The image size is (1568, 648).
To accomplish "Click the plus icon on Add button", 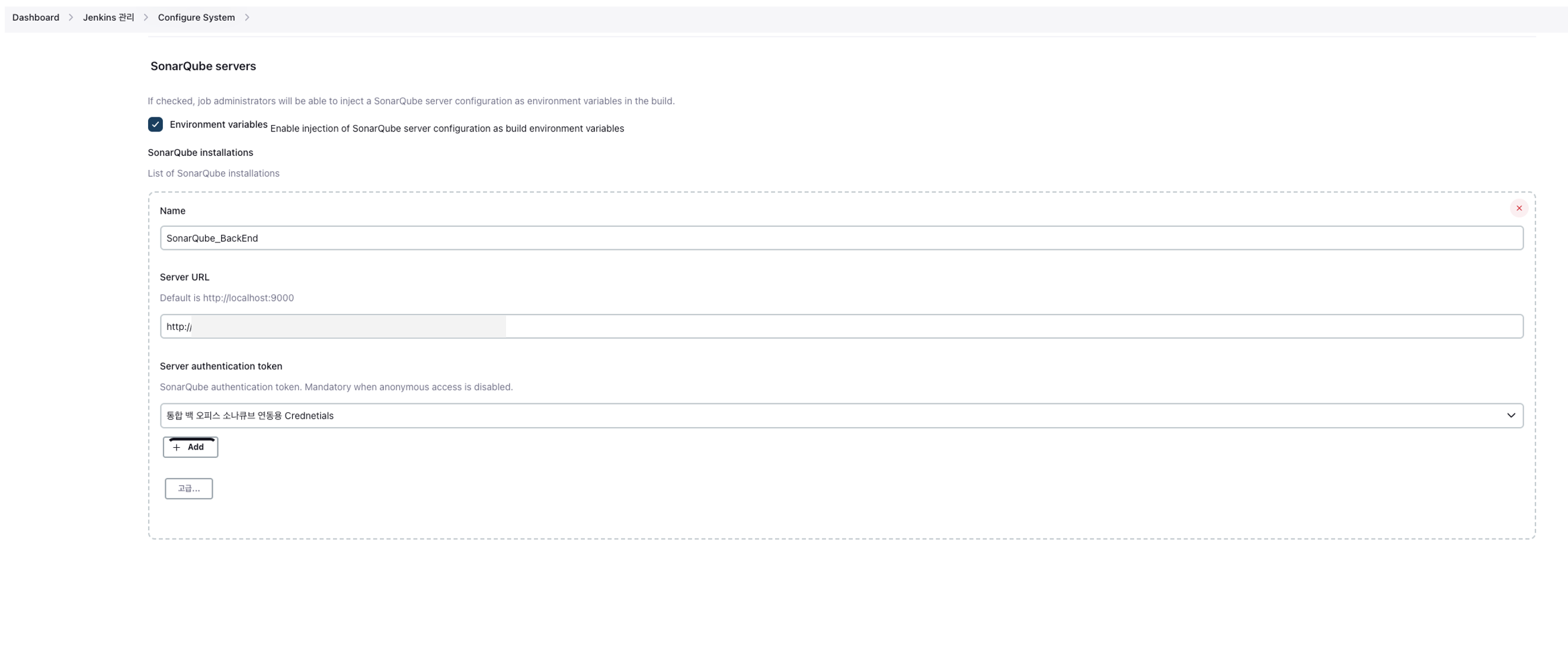I will (x=177, y=447).
